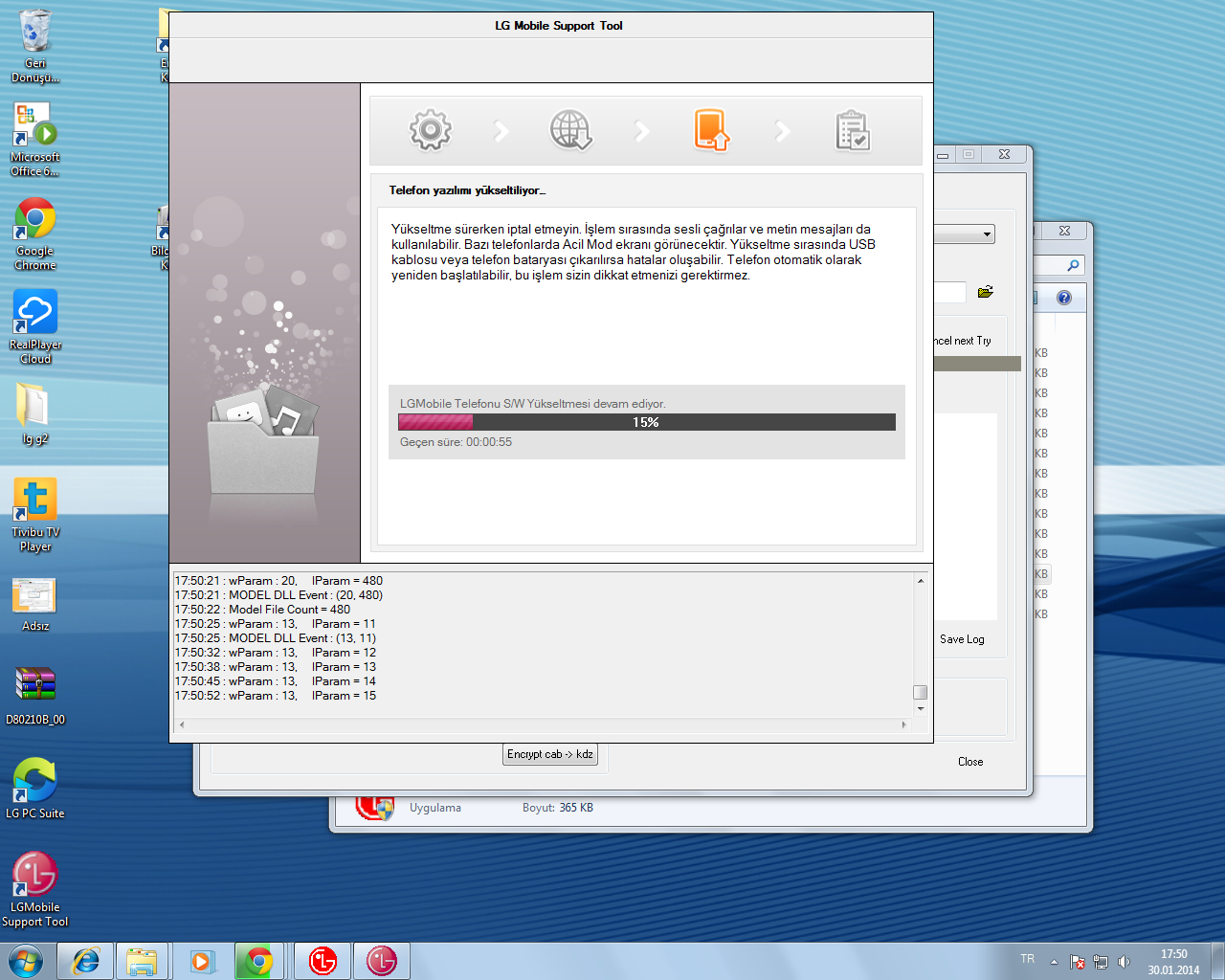Click the network tray icon

click(x=1101, y=962)
